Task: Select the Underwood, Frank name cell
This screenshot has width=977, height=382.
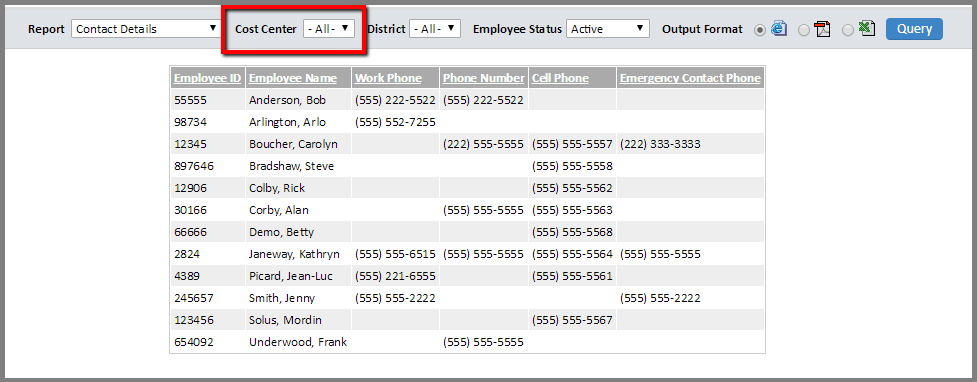Action: pos(298,342)
